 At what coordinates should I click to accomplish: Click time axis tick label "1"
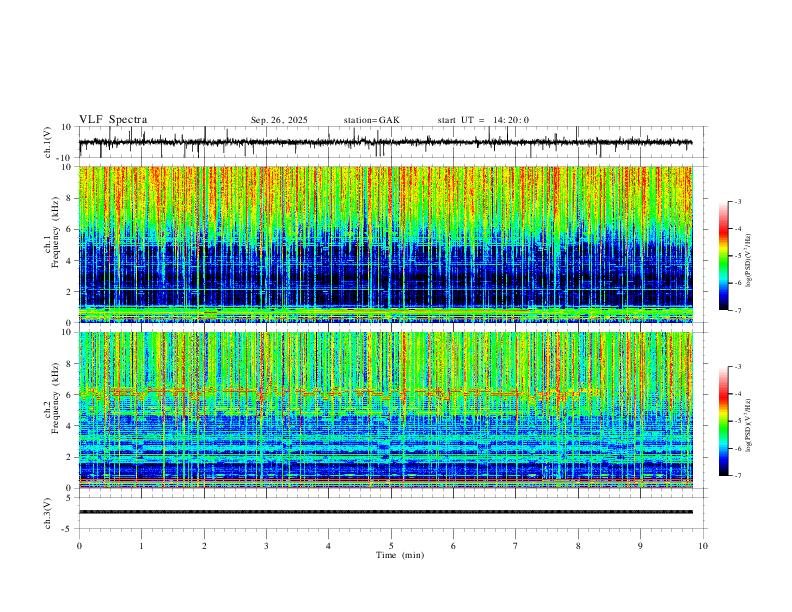point(141,546)
